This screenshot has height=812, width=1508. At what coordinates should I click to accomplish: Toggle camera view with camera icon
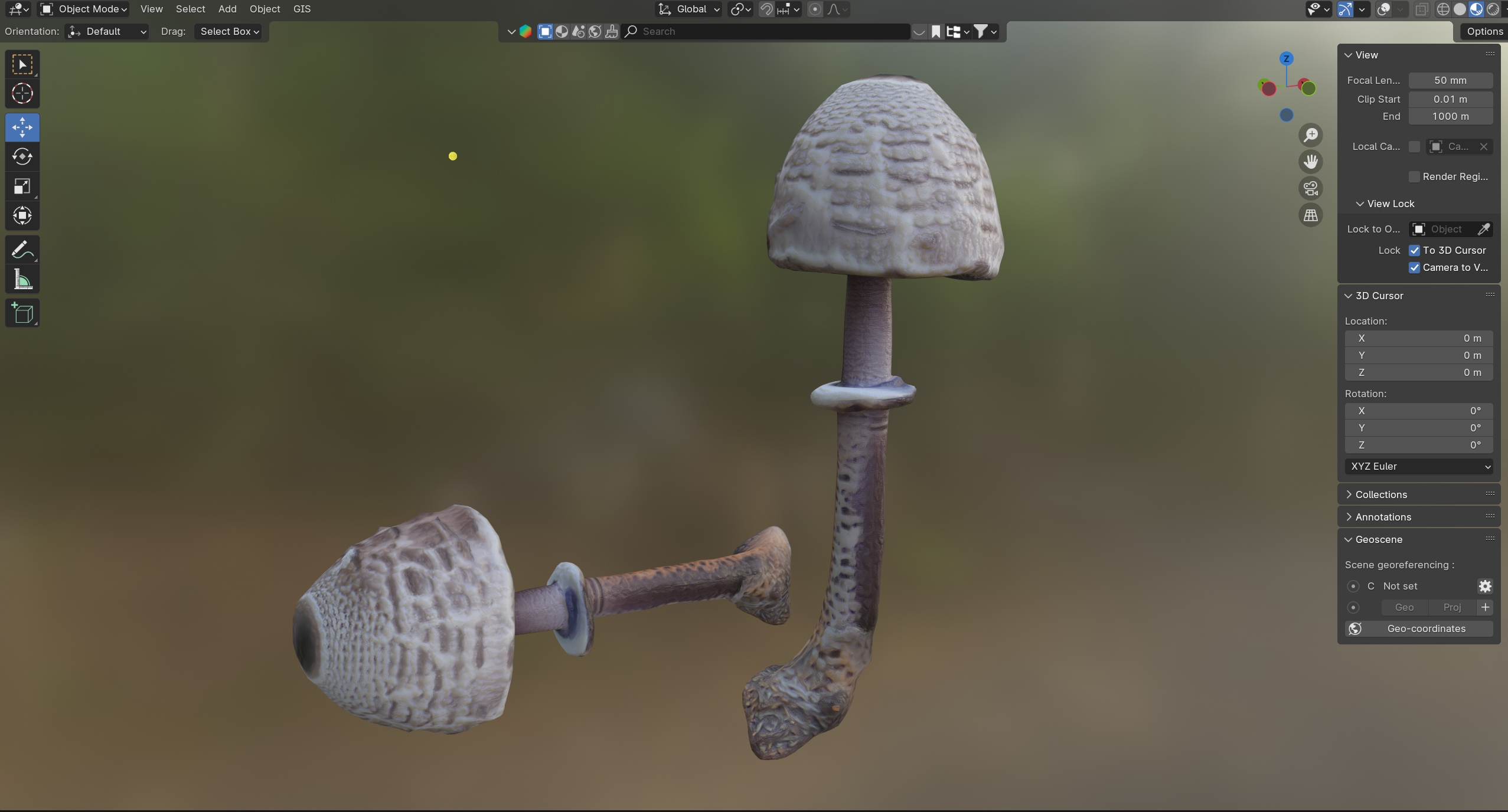pos(1310,188)
